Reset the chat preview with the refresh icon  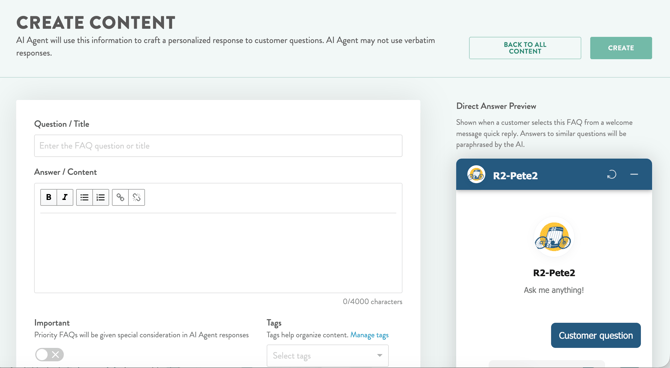pos(611,174)
